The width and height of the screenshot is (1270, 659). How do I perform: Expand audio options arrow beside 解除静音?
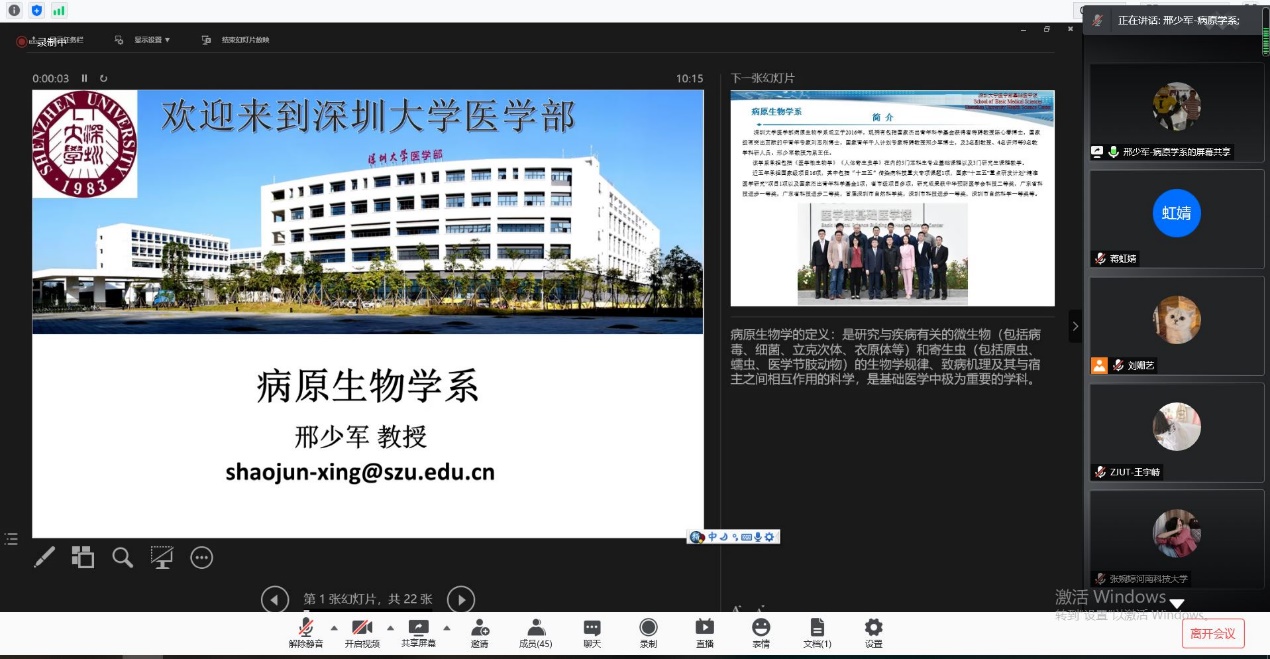point(334,628)
